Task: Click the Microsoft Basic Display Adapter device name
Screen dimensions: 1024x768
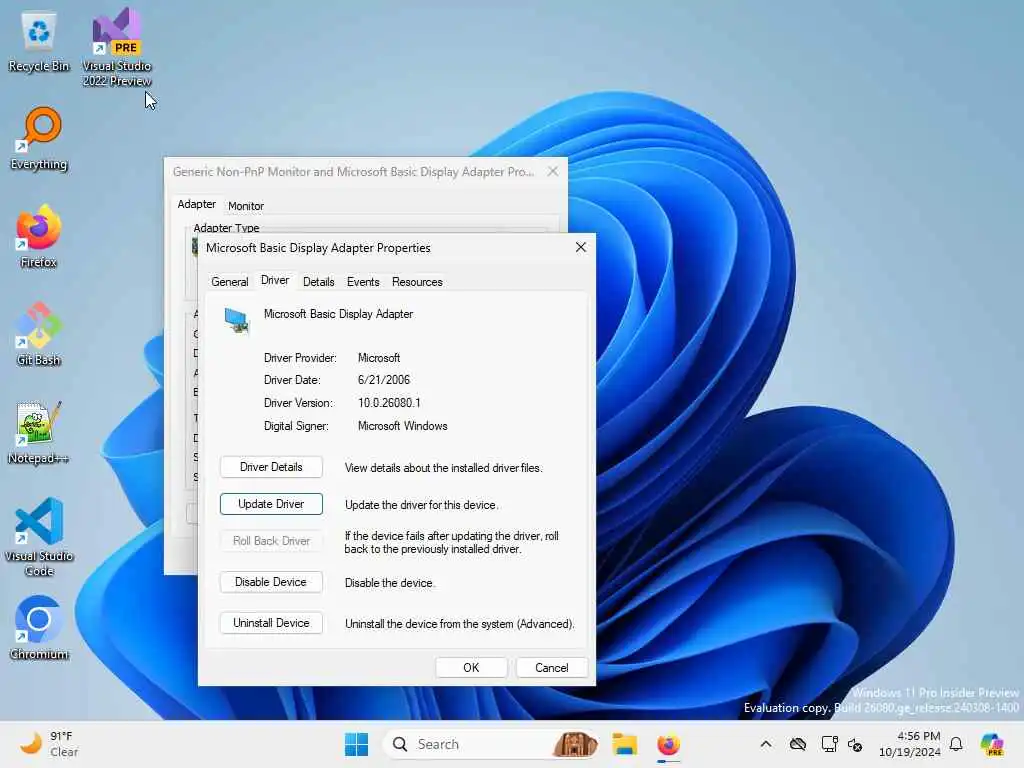Action: [338, 314]
